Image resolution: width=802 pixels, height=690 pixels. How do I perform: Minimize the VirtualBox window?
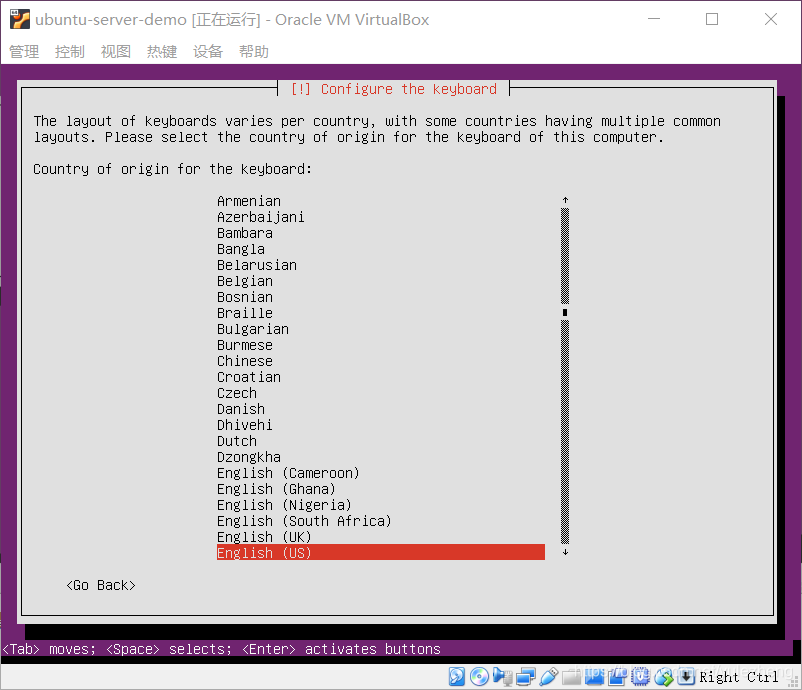point(654,19)
